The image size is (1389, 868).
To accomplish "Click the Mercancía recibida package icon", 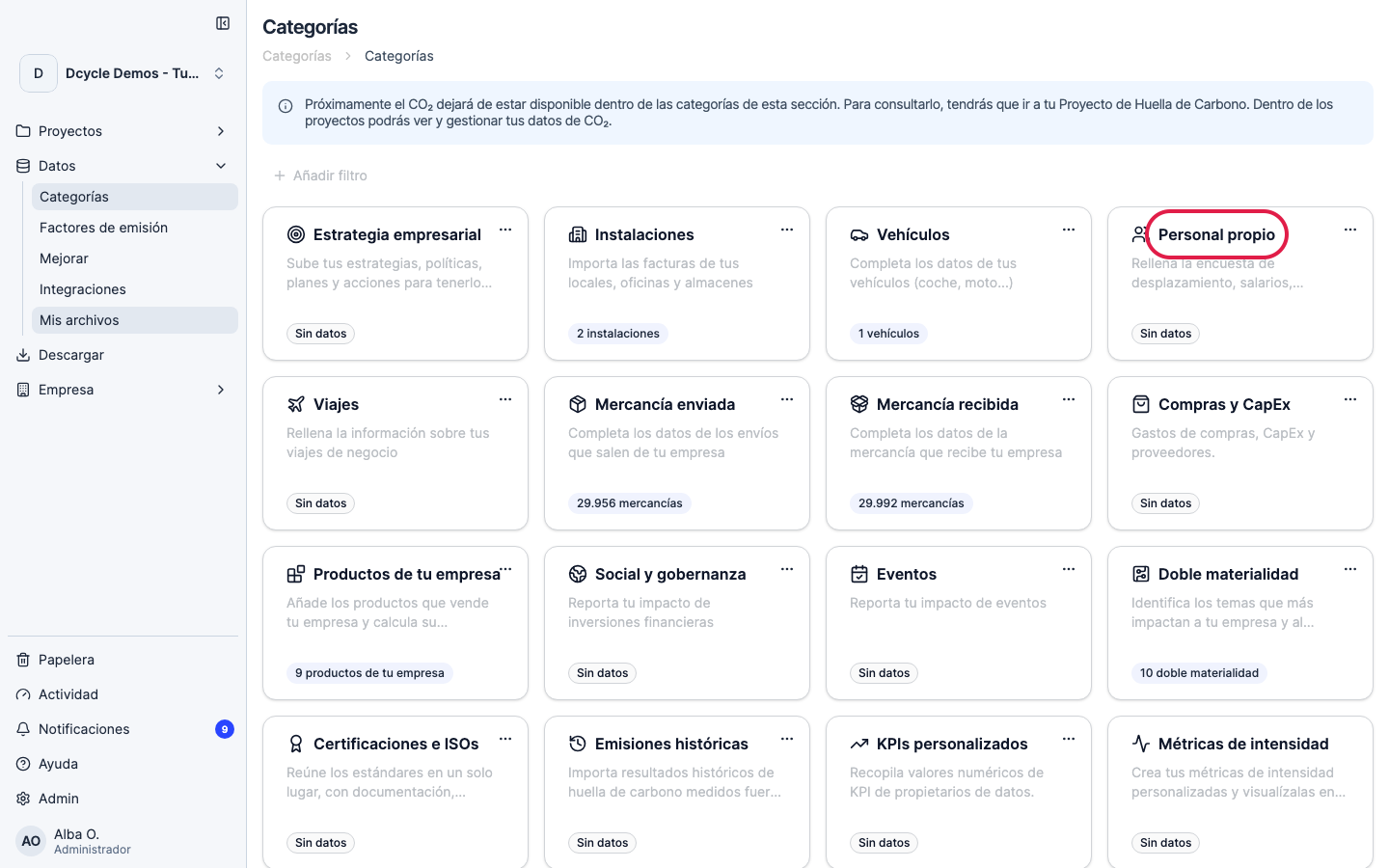I will point(859,404).
